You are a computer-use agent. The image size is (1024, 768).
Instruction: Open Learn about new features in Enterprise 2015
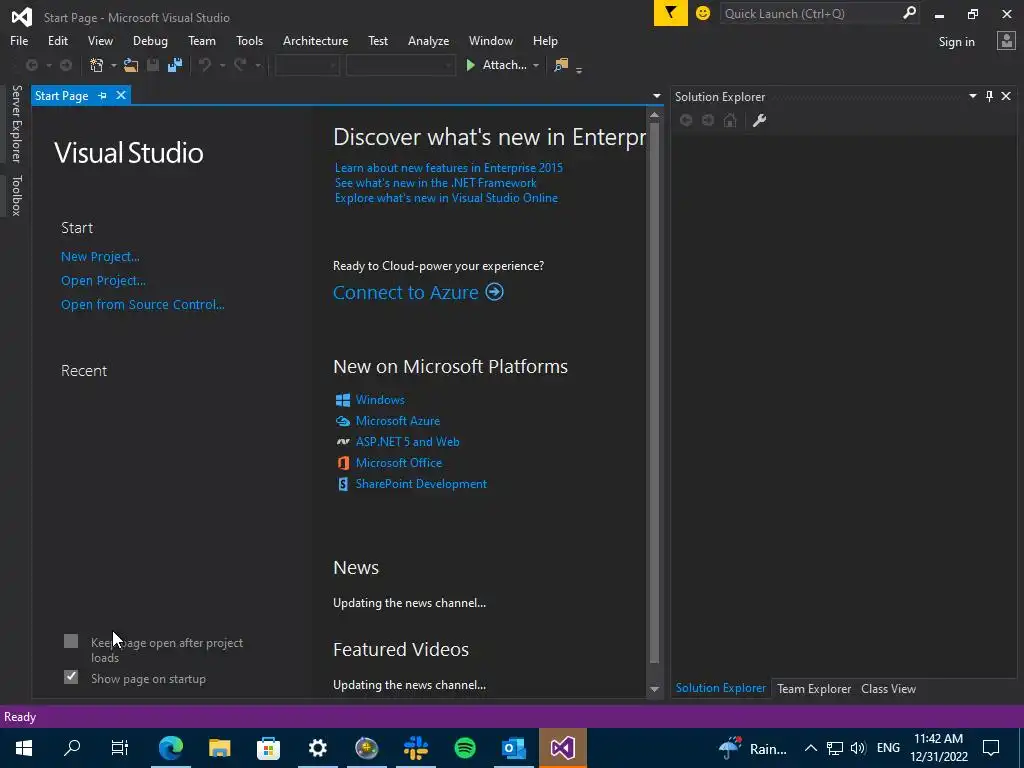449,168
